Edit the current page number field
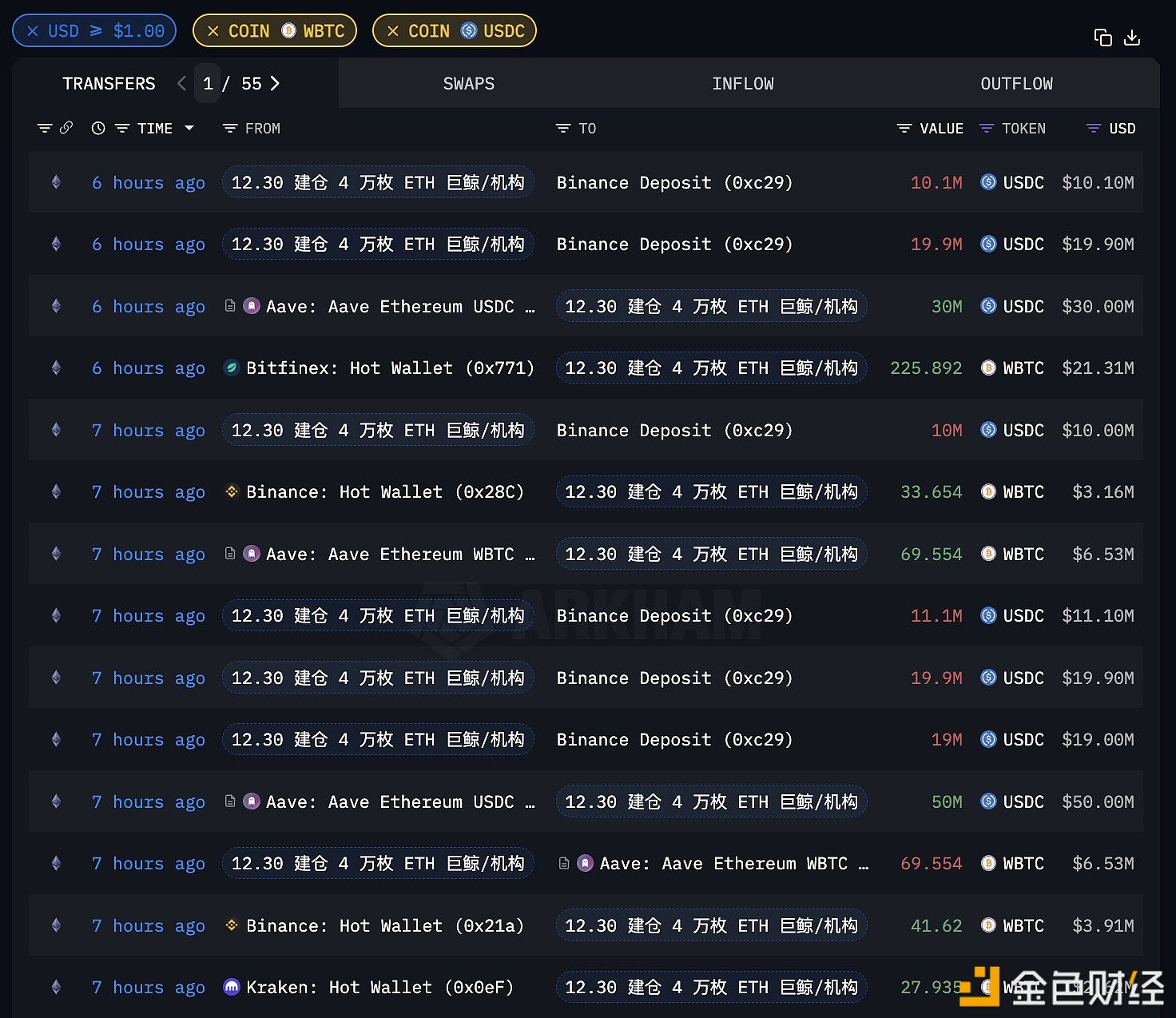The width and height of the screenshot is (1176, 1018). click(x=208, y=83)
